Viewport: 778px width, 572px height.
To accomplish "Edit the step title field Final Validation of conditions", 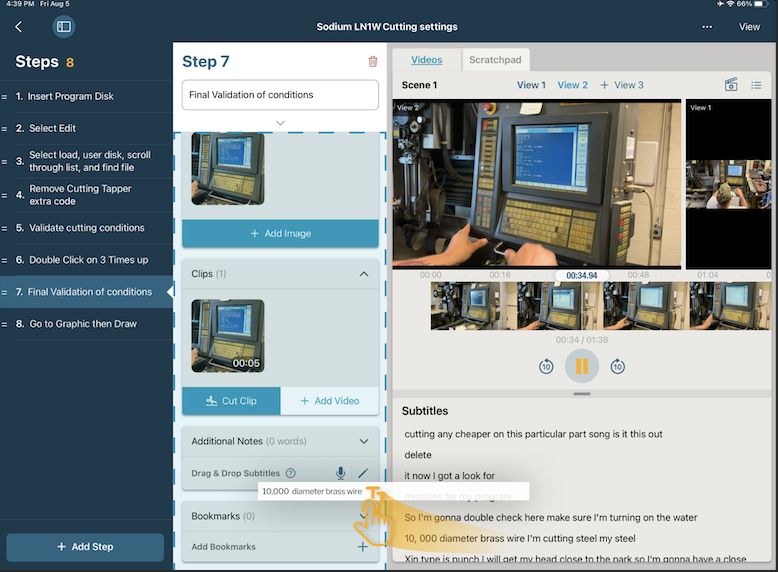I will point(280,95).
